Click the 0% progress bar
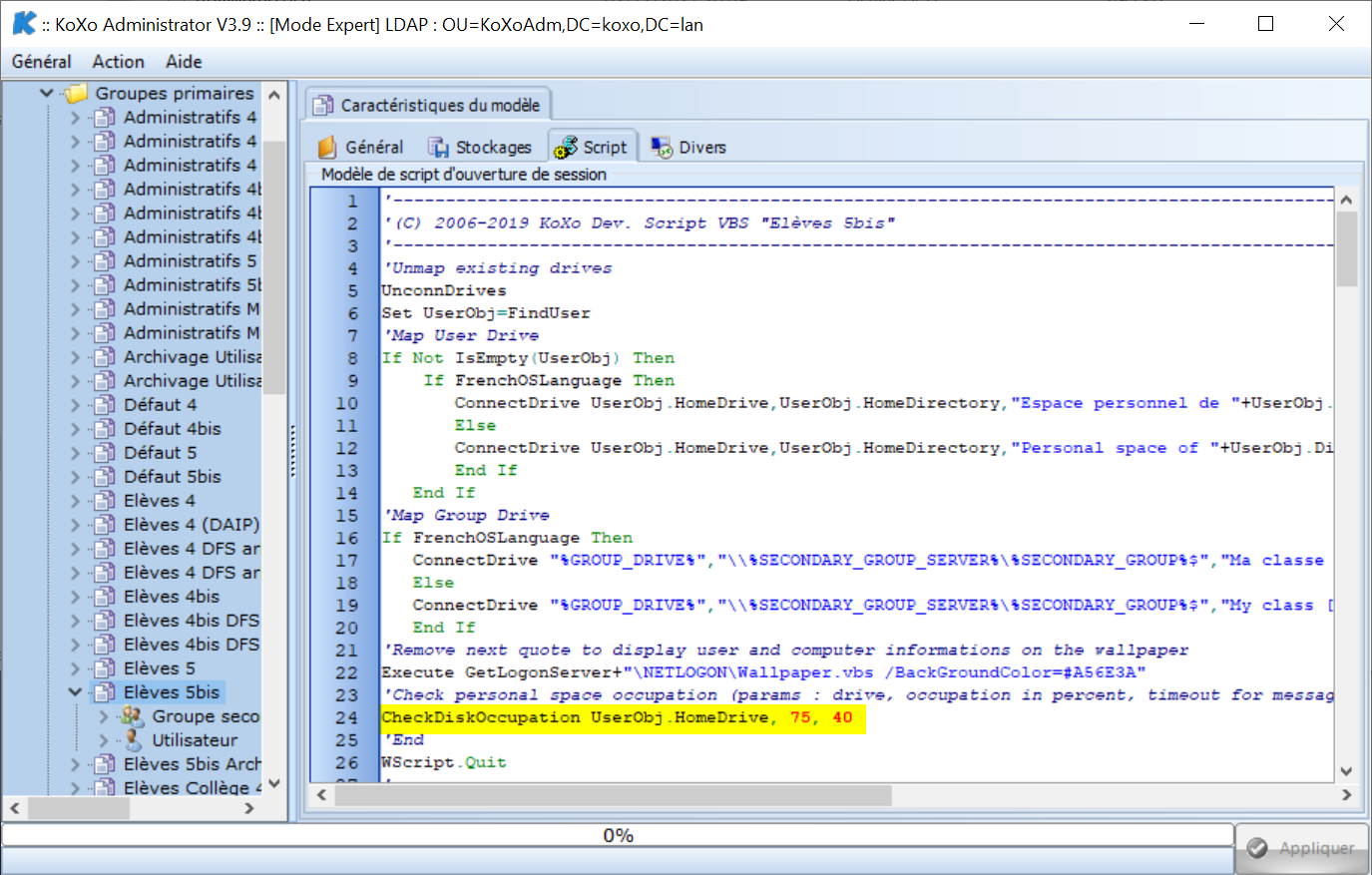Viewport: 1372px width, 875px height. [x=619, y=835]
